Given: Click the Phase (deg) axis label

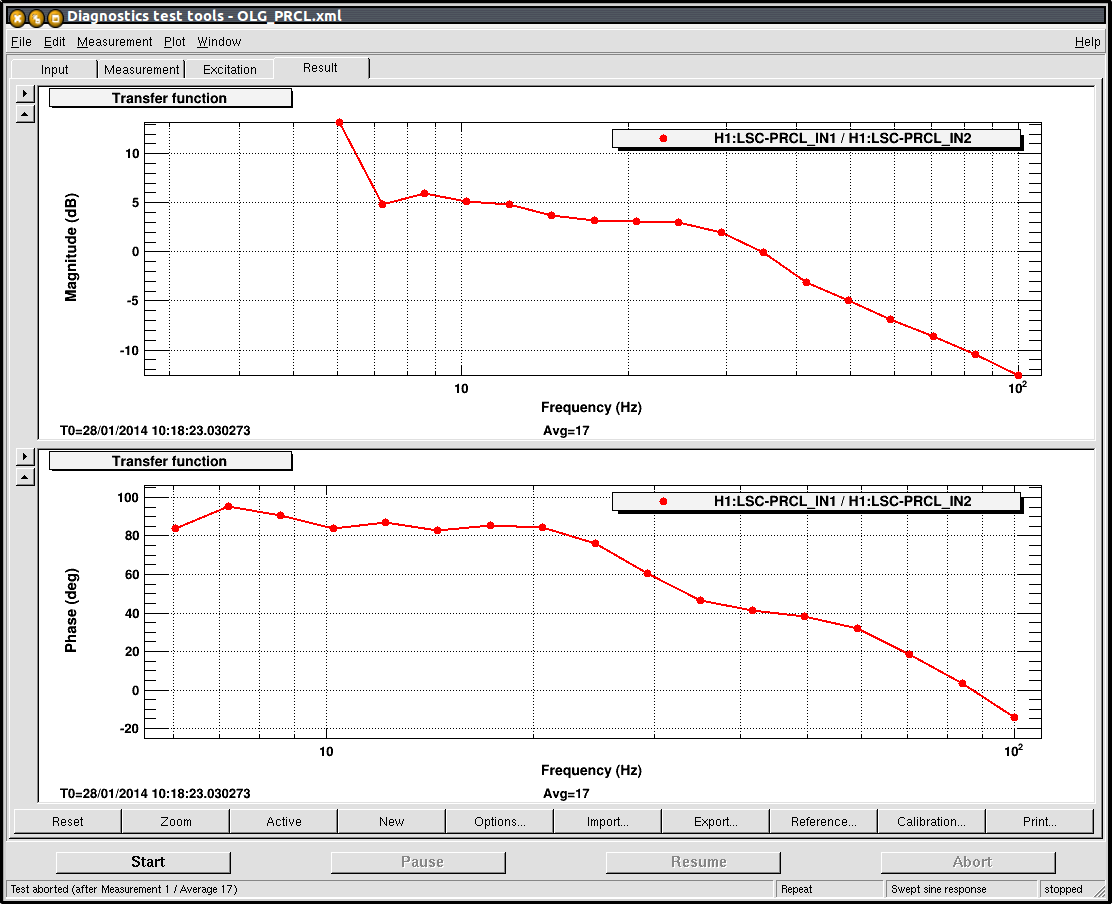Looking at the screenshot, I should (71, 610).
